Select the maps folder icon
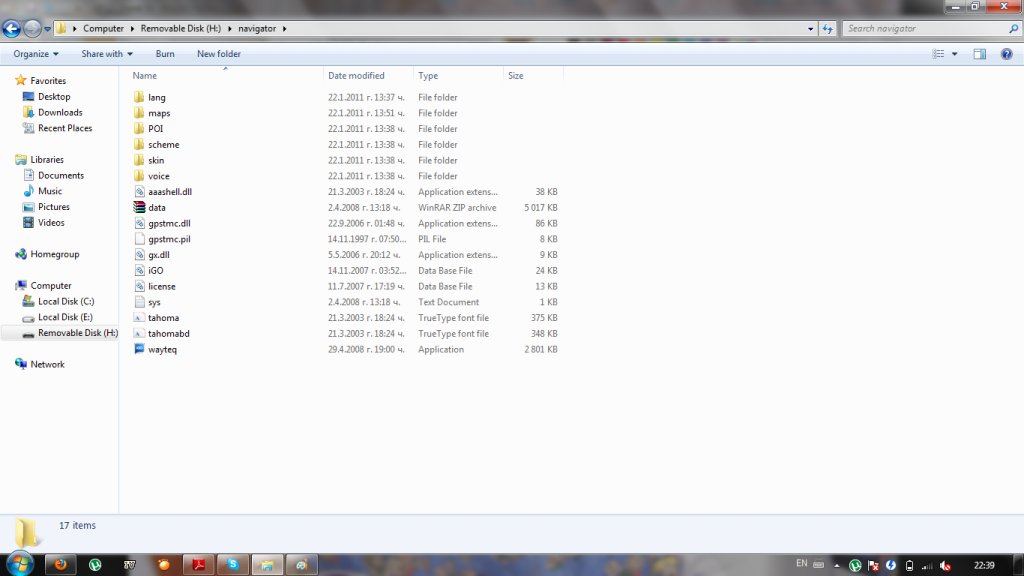This screenshot has height=576, width=1024. click(x=139, y=113)
